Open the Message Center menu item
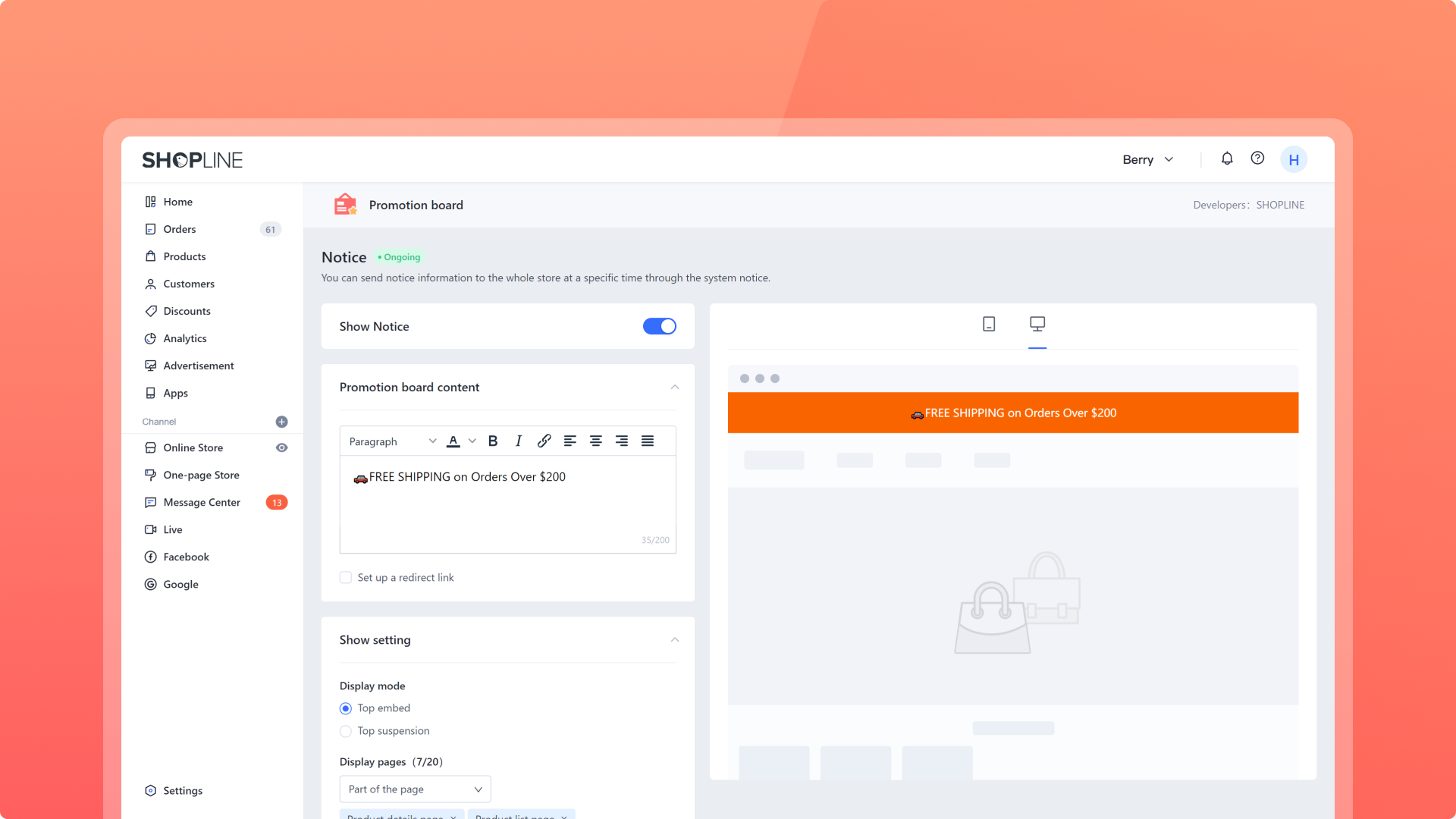This screenshot has height=819, width=1456. pyautogui.click(x=202, y=502)
